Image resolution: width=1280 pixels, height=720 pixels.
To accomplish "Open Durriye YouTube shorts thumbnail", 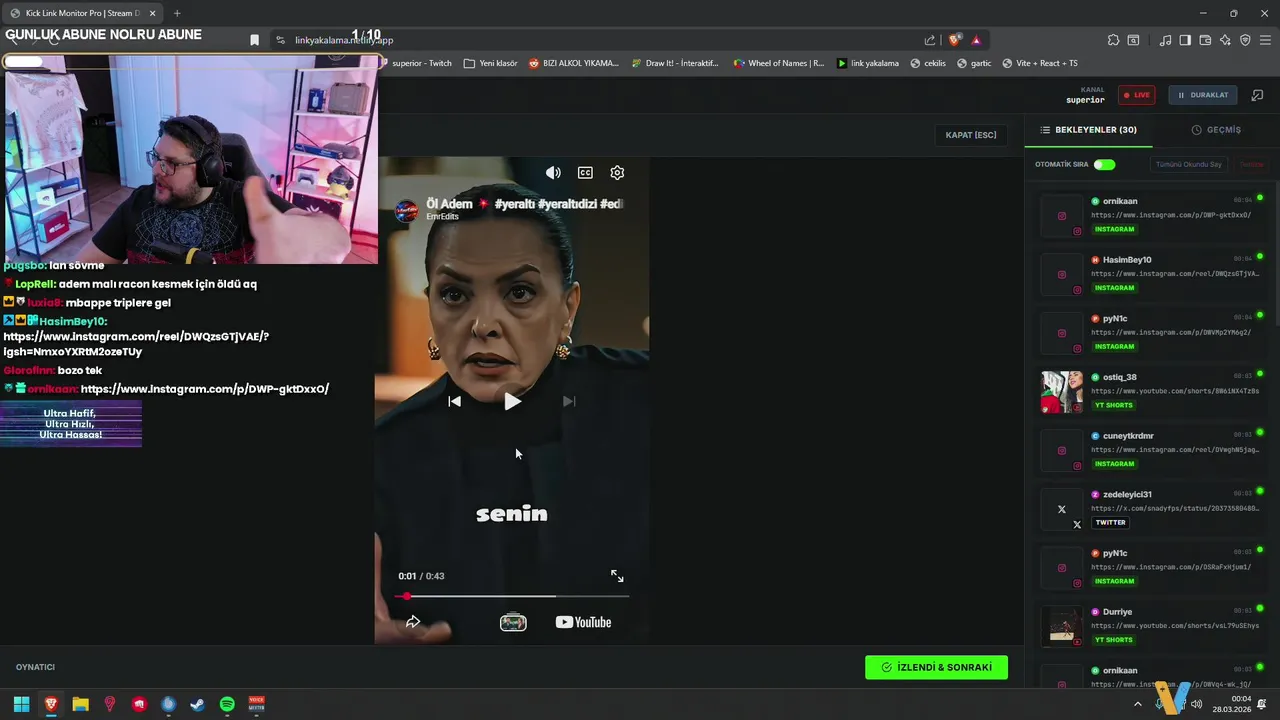I will [1061, 626].
